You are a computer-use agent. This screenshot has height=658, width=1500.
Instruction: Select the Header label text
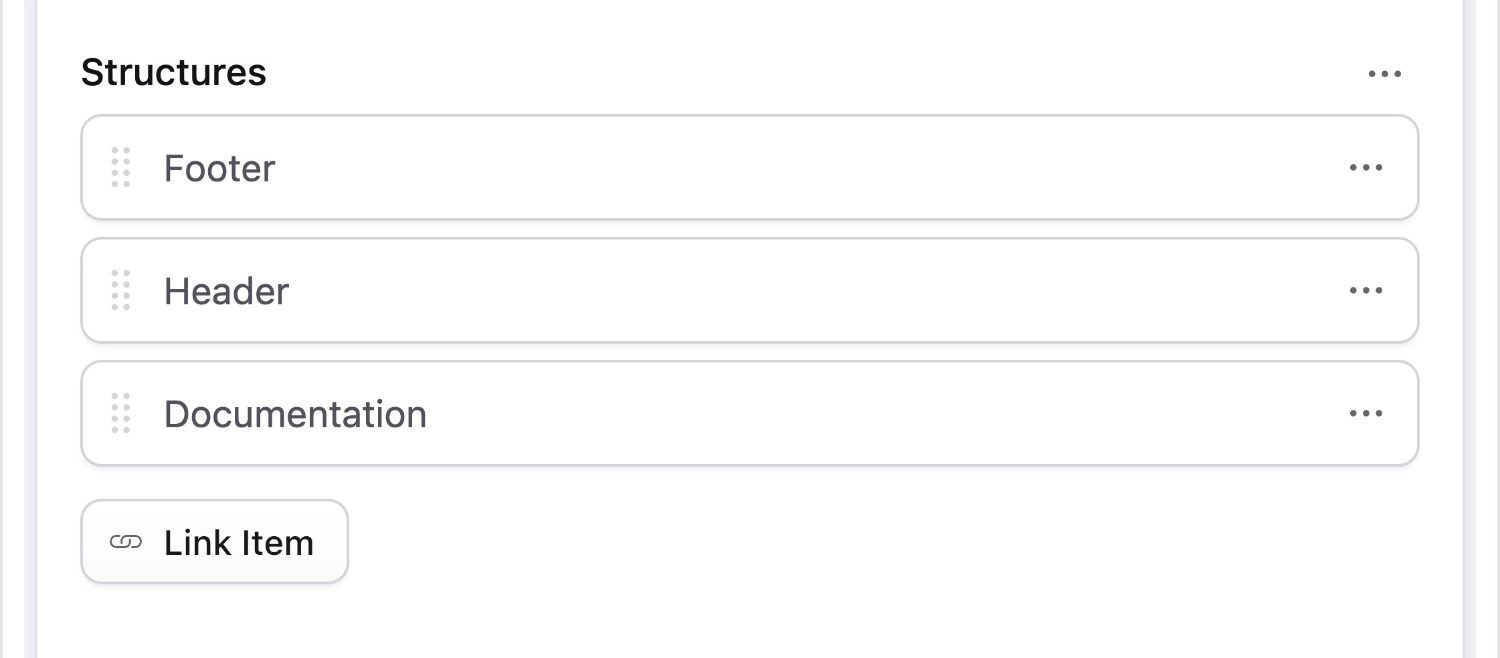(x=226, y=292)
